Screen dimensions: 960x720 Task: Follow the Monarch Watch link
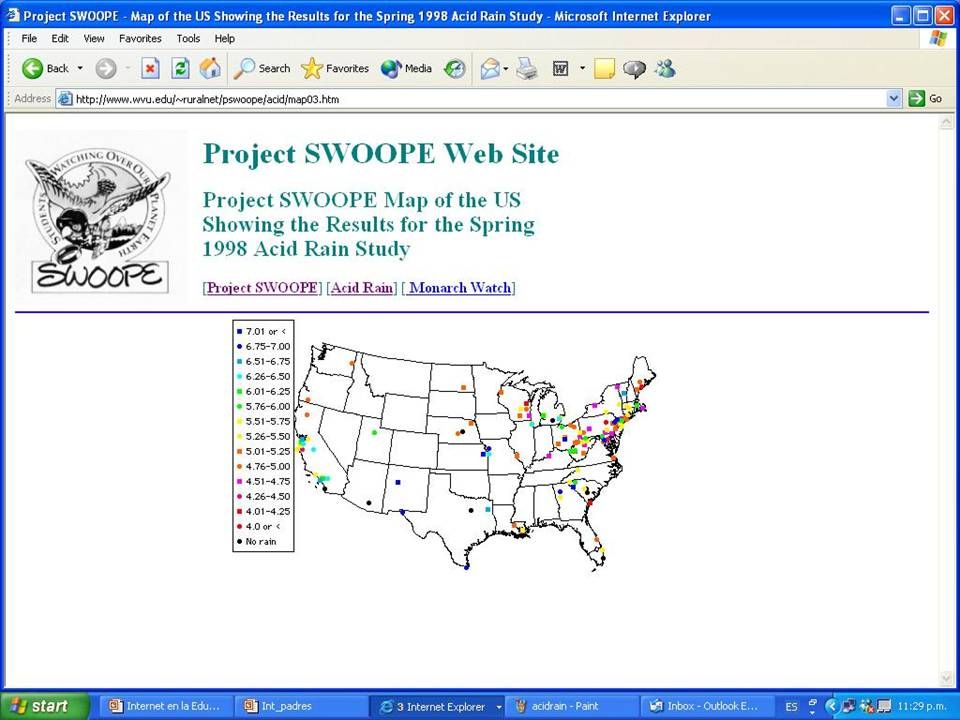(460, 288)
